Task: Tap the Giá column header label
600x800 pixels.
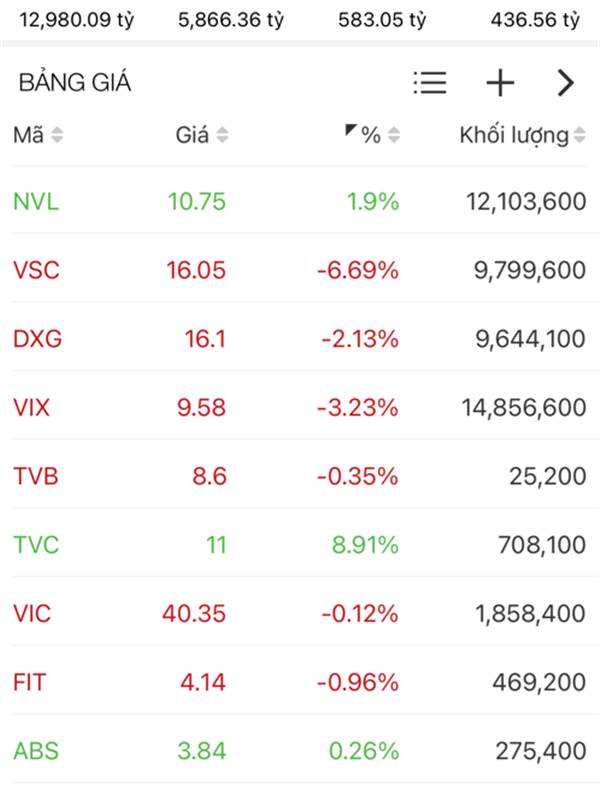Action: [x=192, y=136]
